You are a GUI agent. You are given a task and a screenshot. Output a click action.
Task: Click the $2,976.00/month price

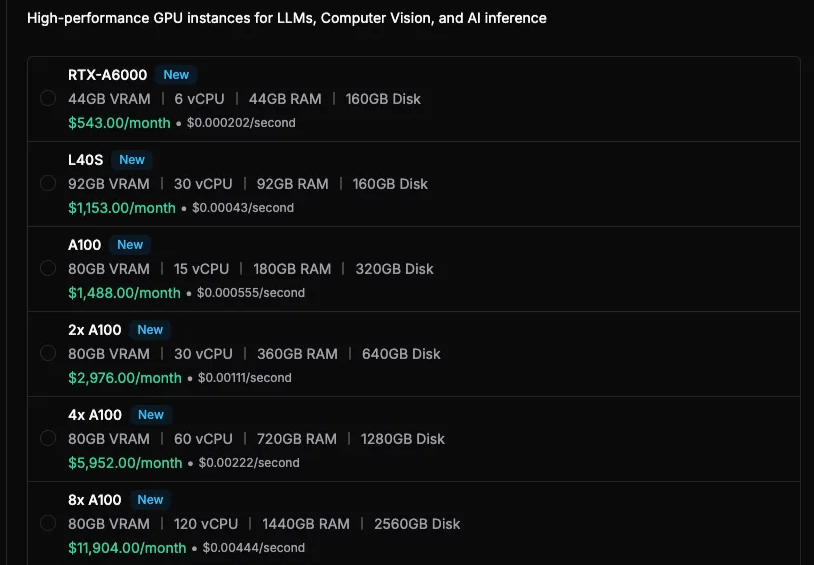pos(125,378)
